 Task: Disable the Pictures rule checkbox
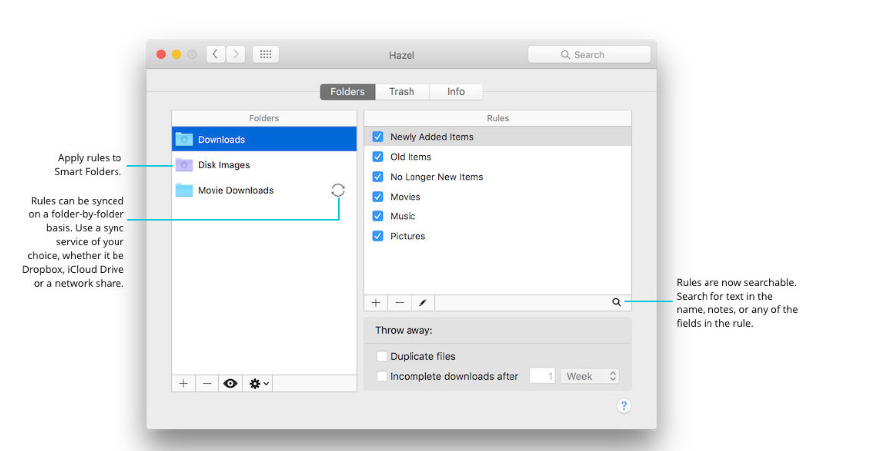tap(378, 236)
